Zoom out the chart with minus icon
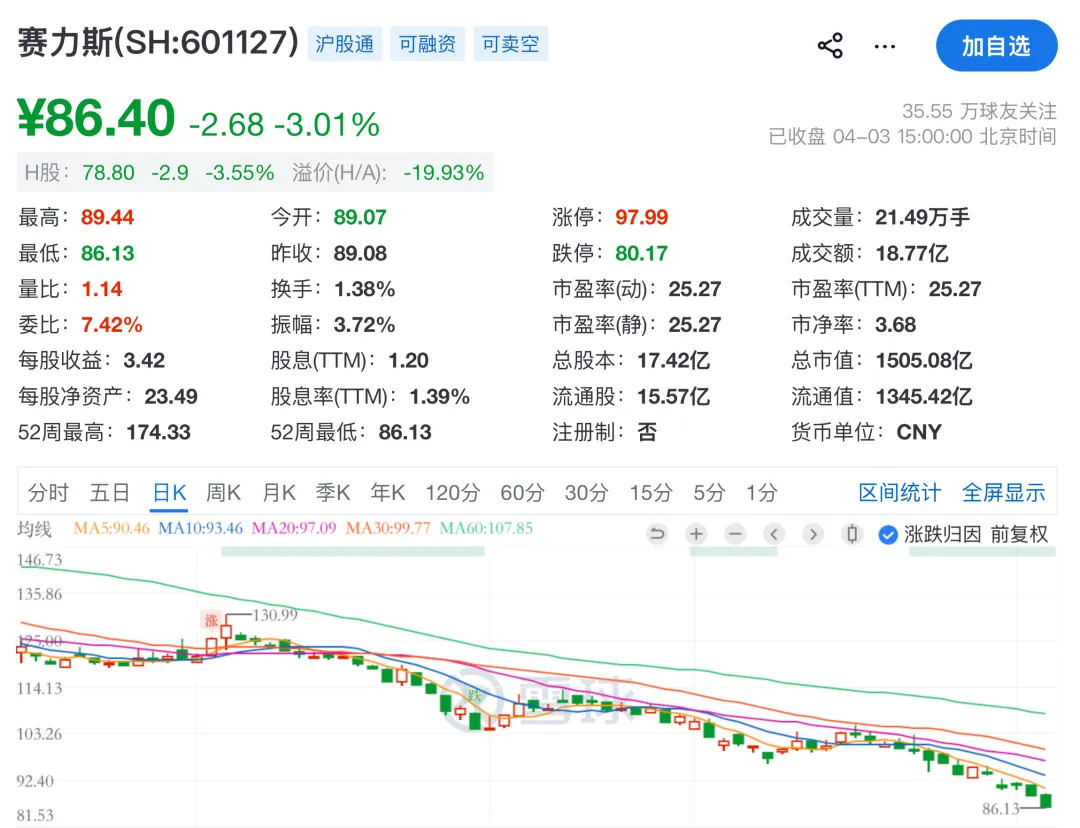1080x828 pixels. click(736, 534)
